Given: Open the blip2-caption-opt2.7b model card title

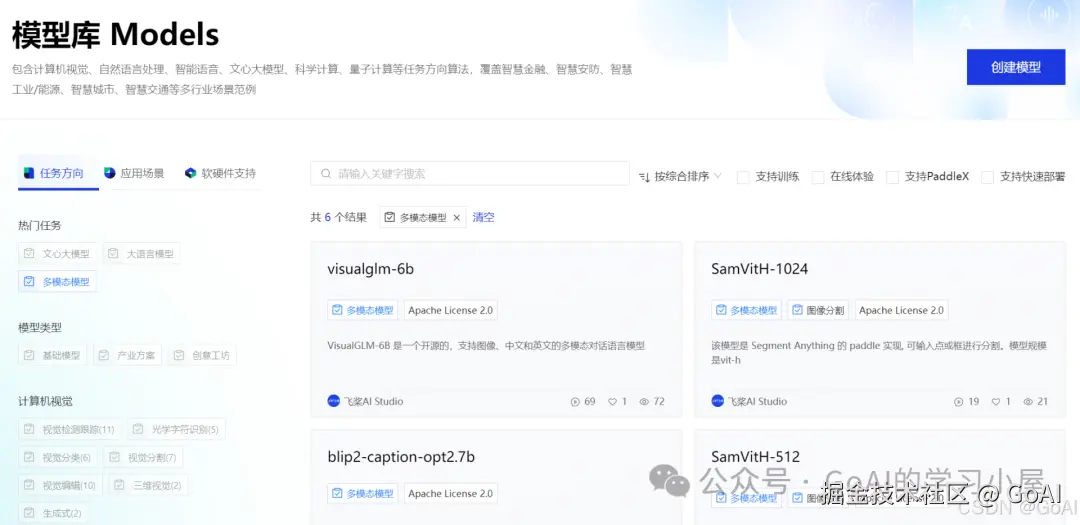Looking at the screenshot, I should tap(401, 456).
